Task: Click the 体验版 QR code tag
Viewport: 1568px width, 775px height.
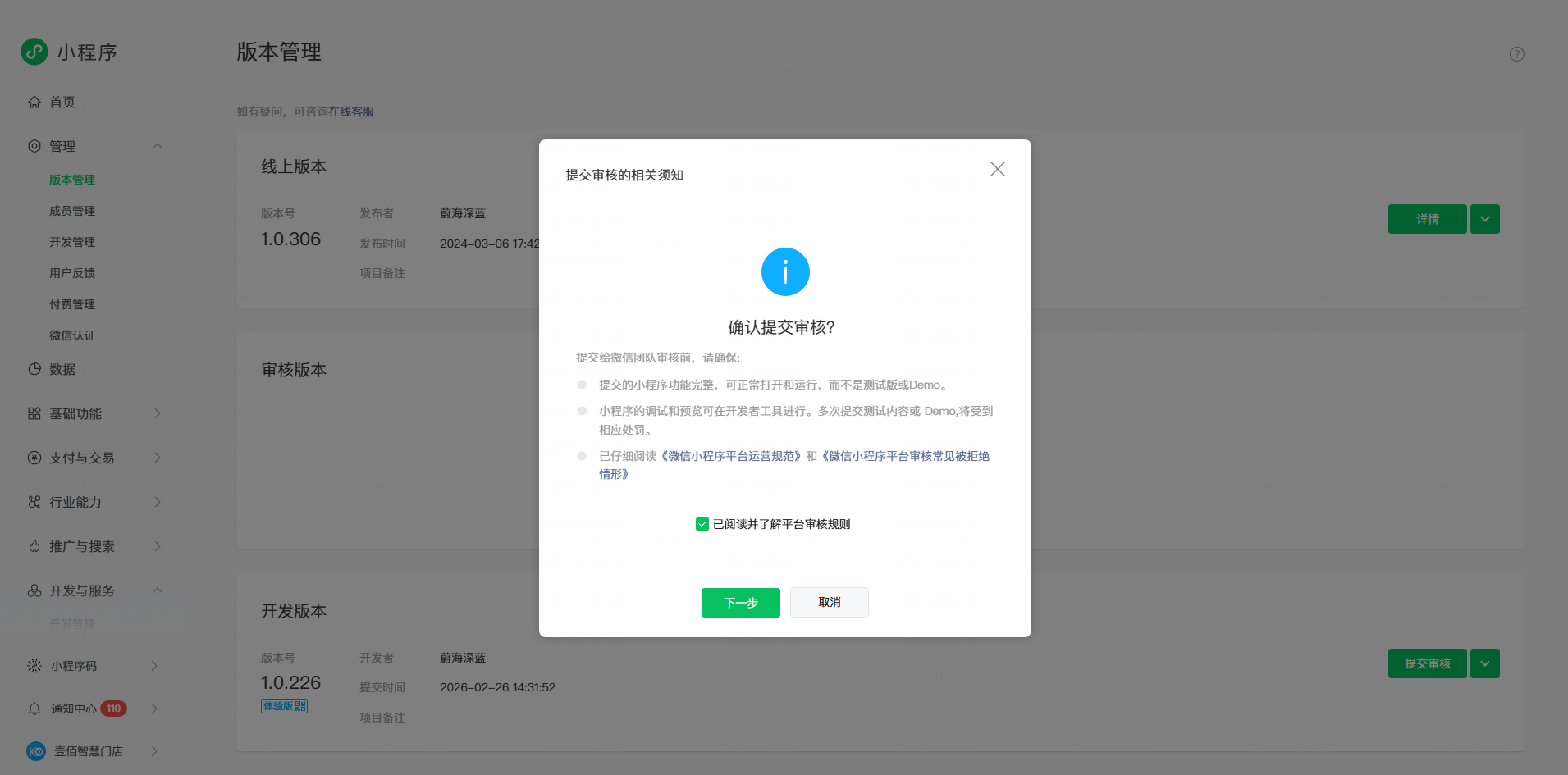Action: 285,706
